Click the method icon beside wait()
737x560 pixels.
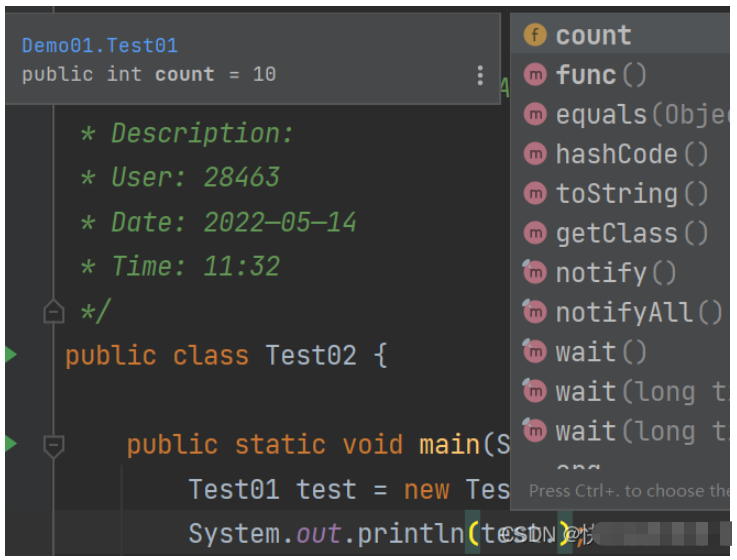535,351
